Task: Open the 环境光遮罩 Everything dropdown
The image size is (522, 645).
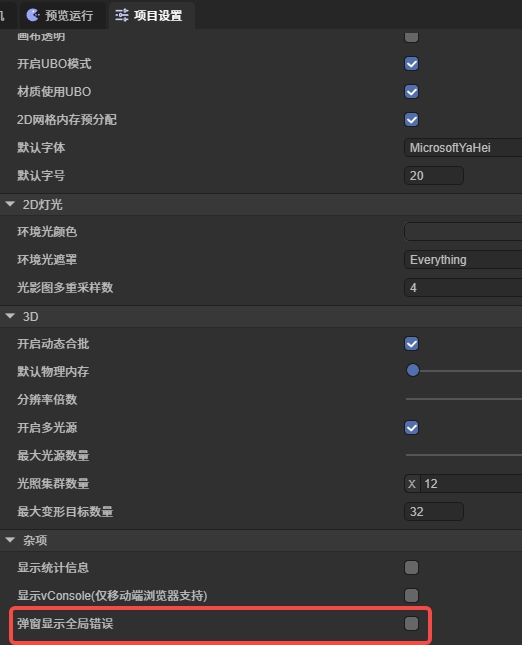Action: [463, 260]
